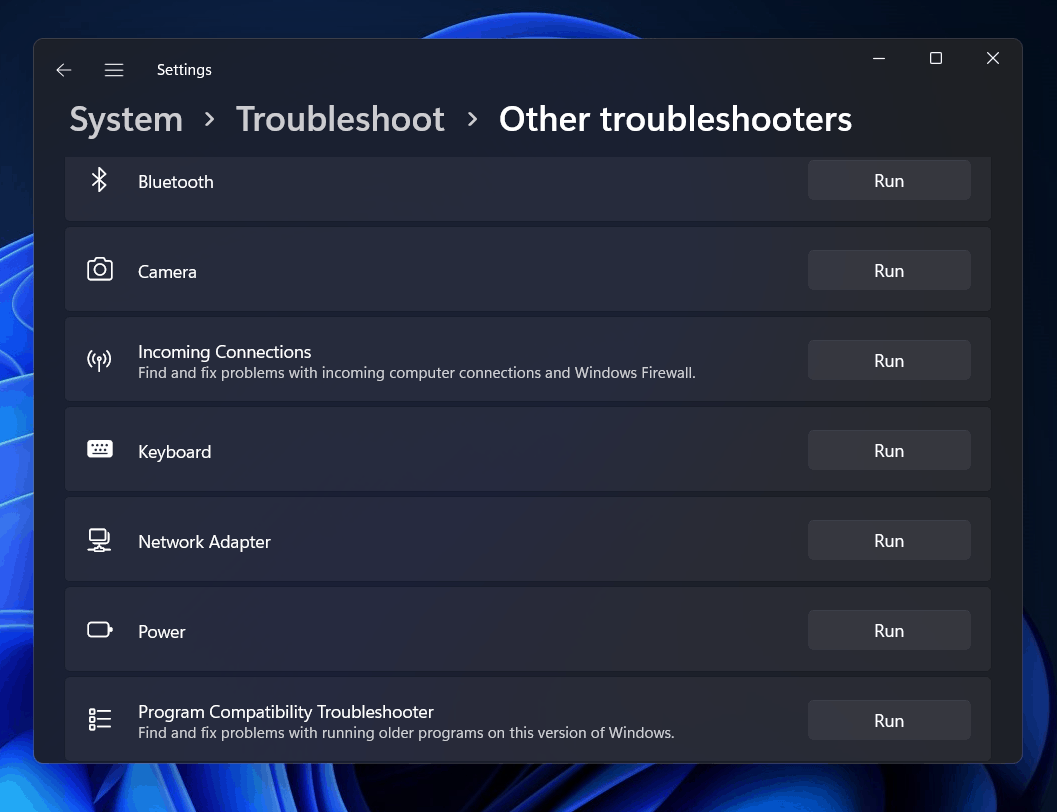The width and height of the screenshot is (1057, 812).
Task: Select the Keyboard troubleshooter row
Action: pos(450,450)
